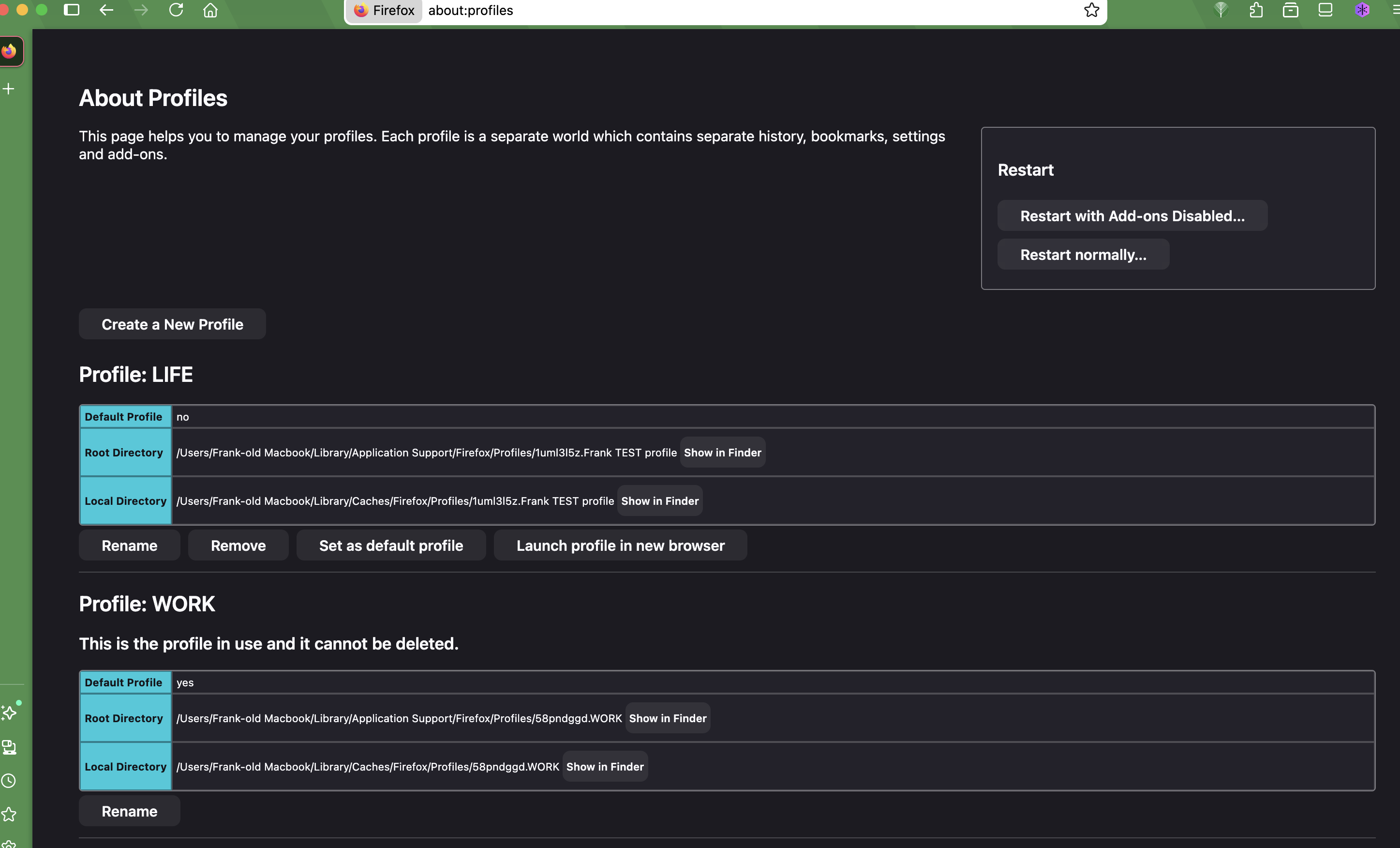Show History clock panel in sidebar
The height and width of the screenshot is (848, 1400).
pyautogui.click(x=9, y=780)
